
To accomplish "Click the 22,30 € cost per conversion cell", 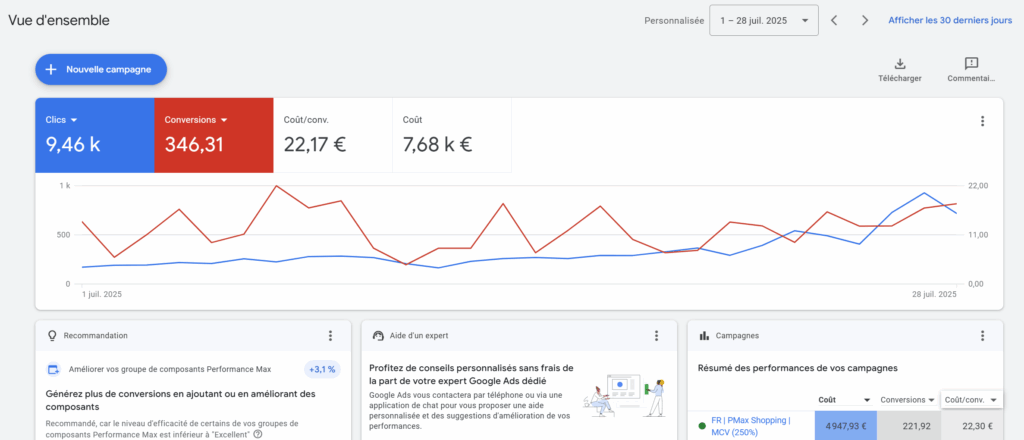I will coord(972,426).
